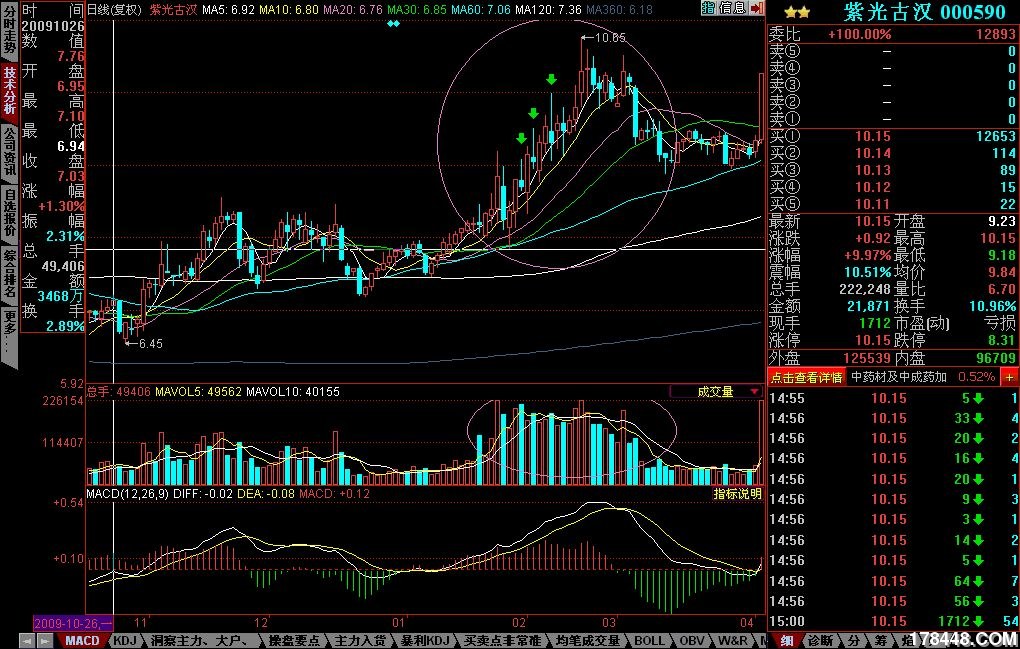Toggle the 细 detail tab at bottom right
This screenshot has height=649, width=1020.
coord(787,640)
